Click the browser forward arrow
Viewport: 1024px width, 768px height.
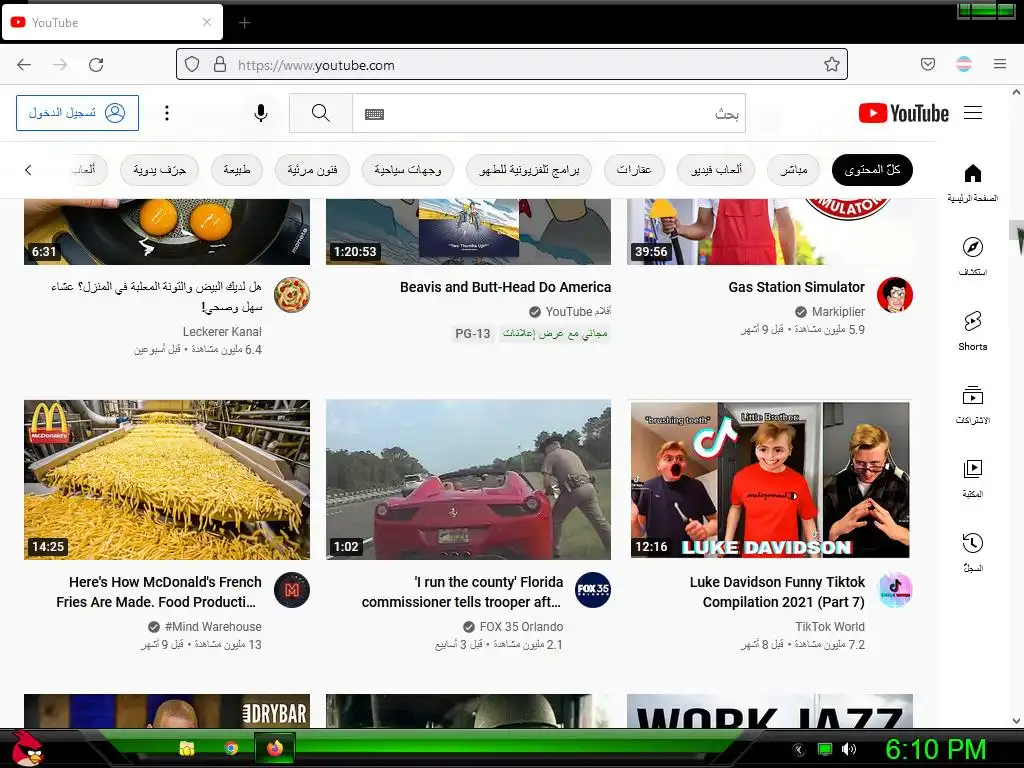(60, 65)
